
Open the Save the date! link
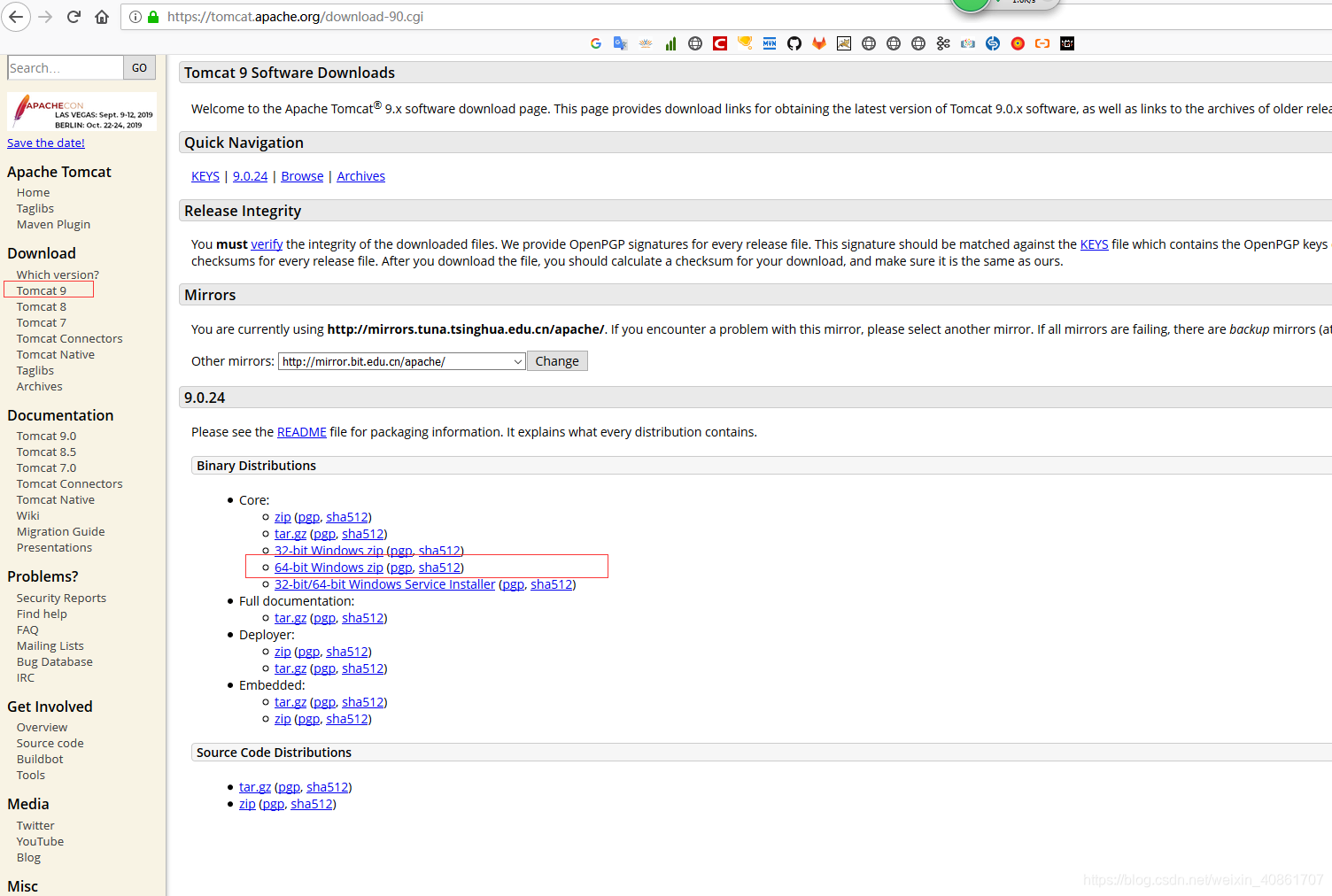46,143
